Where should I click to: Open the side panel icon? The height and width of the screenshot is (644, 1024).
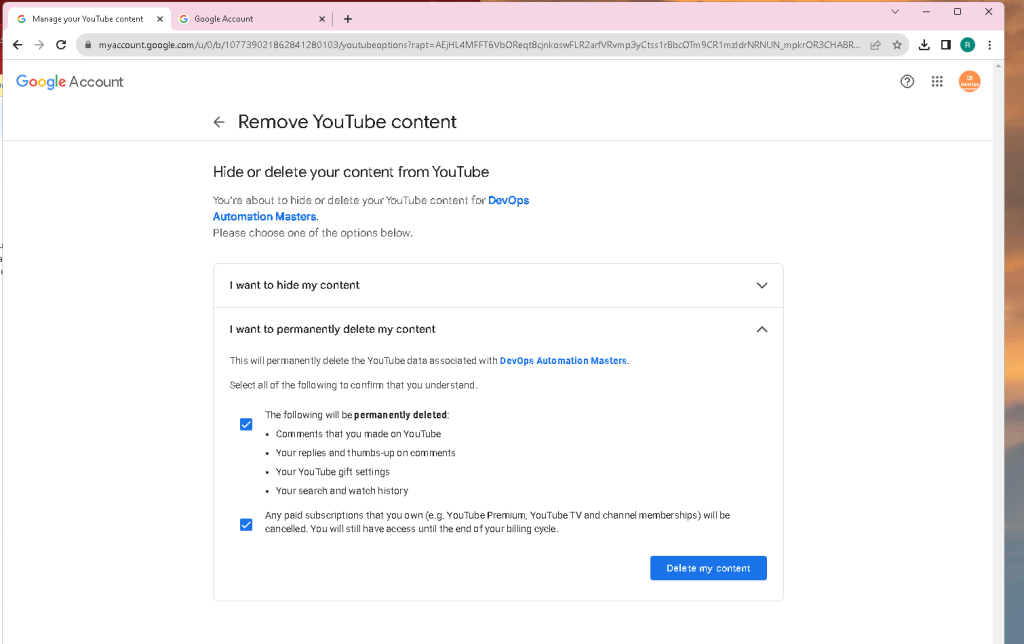946,44
